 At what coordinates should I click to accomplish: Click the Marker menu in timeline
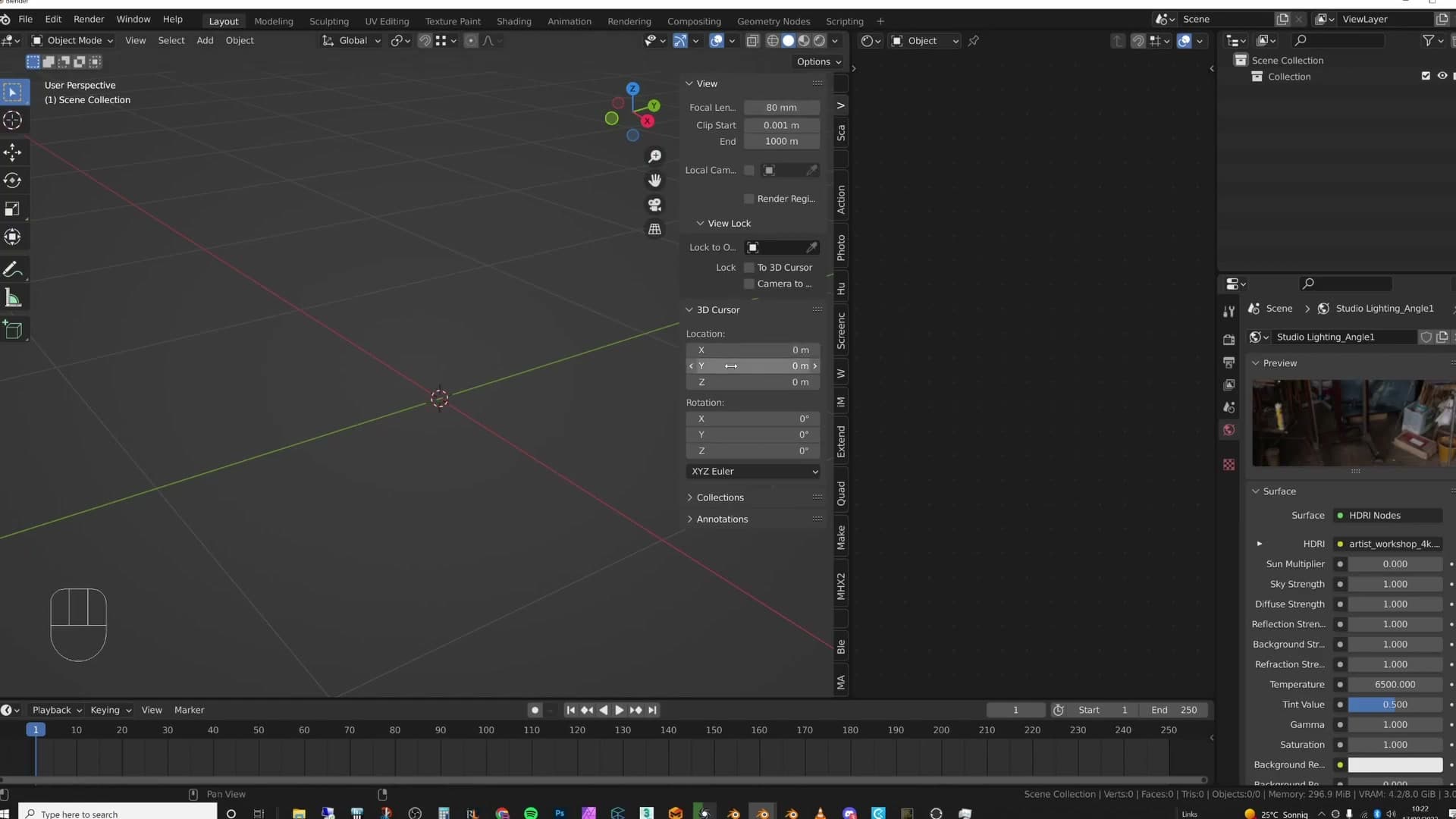189,711
